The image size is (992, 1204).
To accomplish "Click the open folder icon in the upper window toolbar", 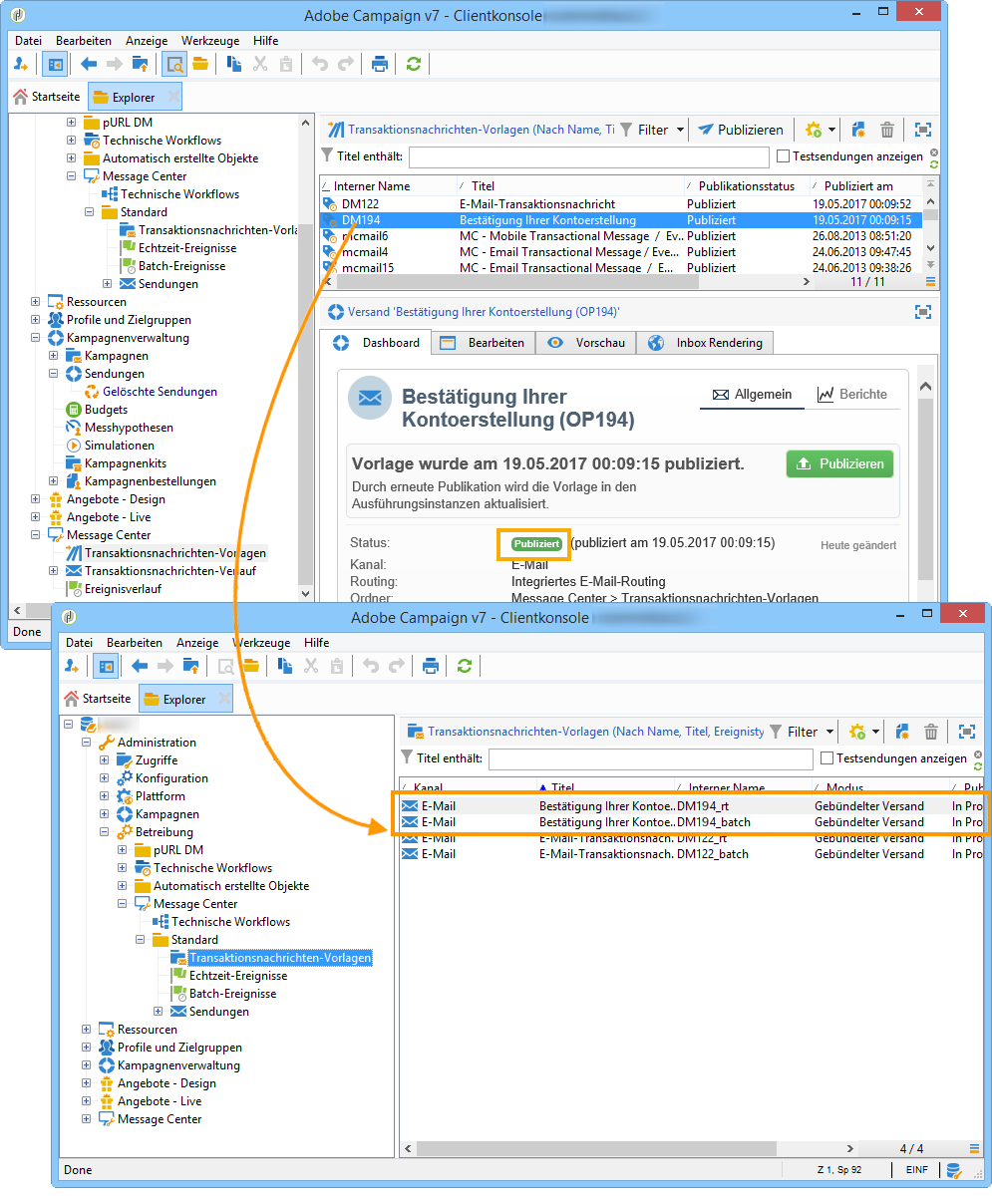I will pos(200,64).
